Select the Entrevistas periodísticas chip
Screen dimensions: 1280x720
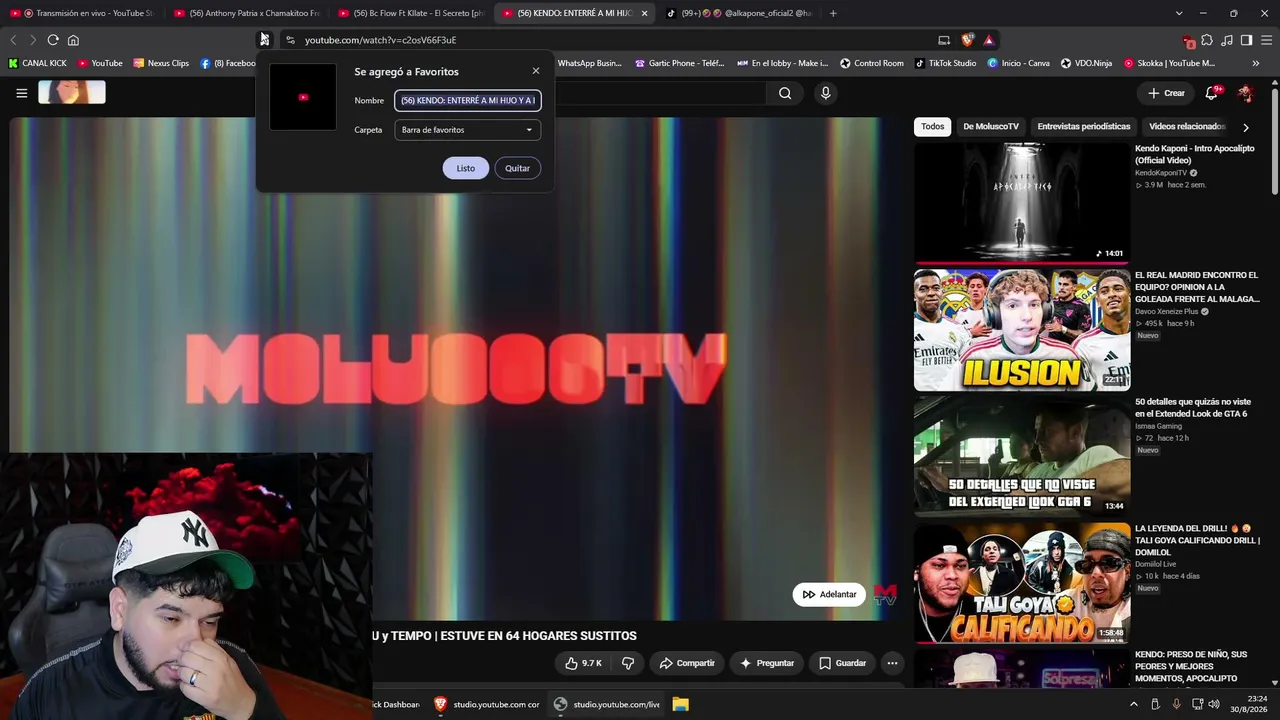(x=1084, y=127)
